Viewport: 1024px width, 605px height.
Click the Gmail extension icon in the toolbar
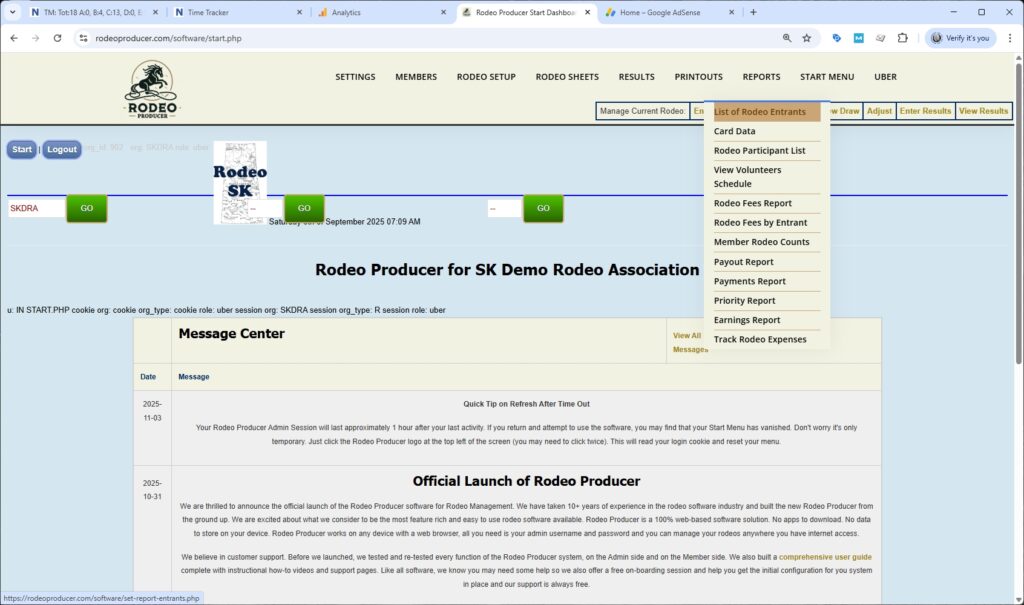click(x=860, y=37)
